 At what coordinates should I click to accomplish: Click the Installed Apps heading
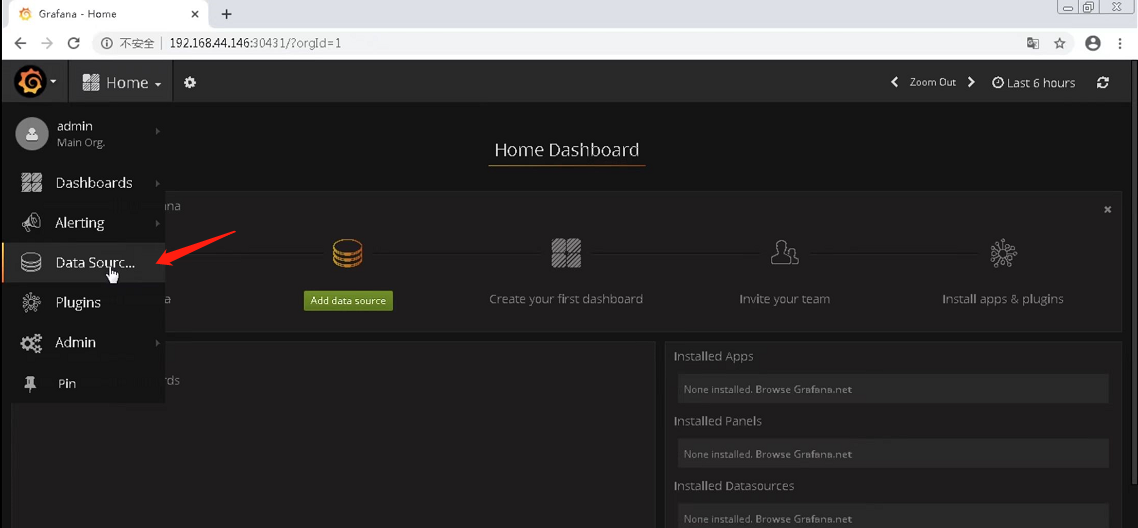(x=713, y=357)
